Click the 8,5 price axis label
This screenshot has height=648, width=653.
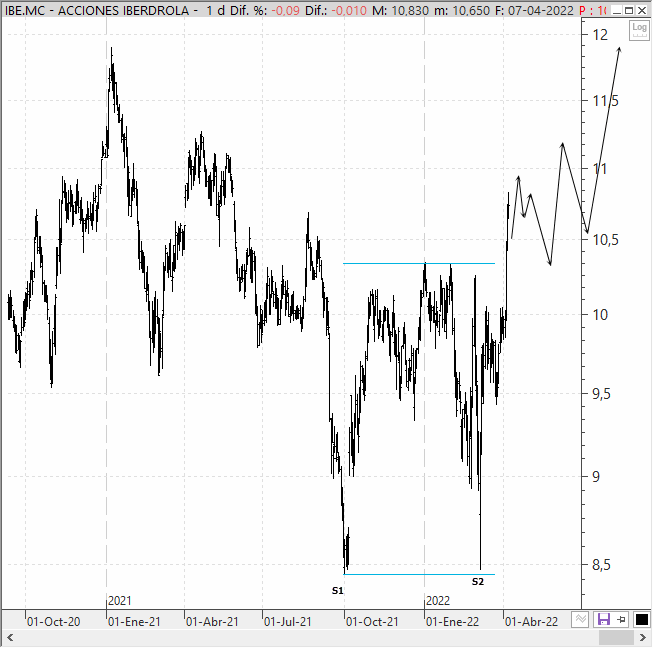[x=601, y=565]
